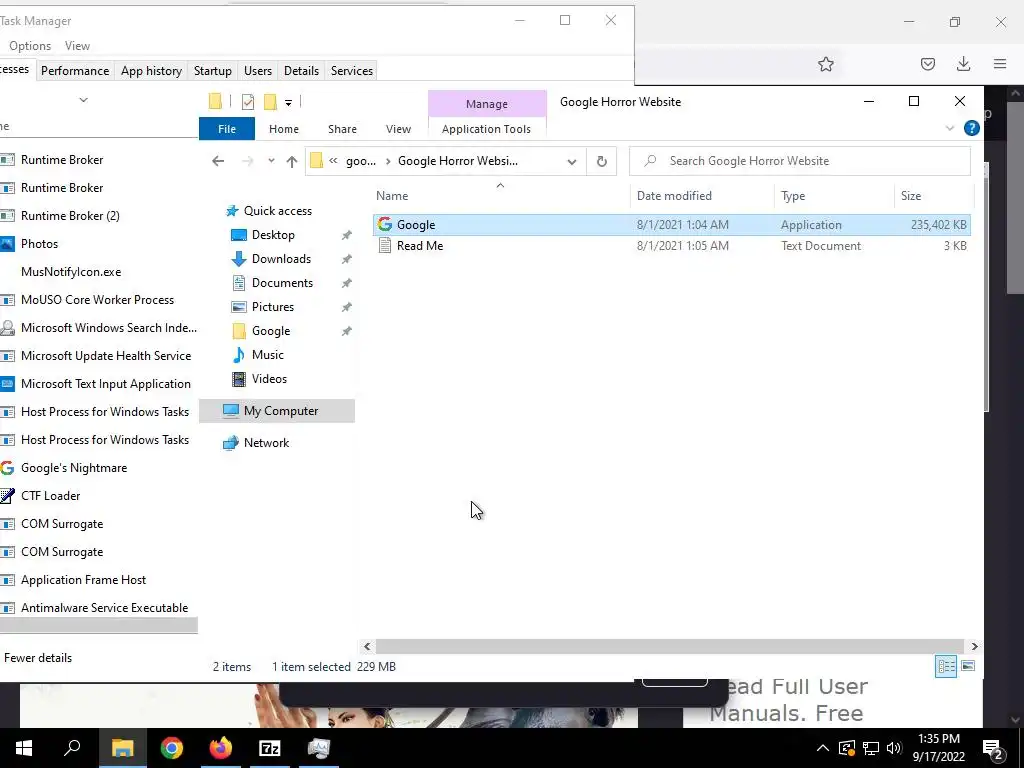The image size is (1024, 768).
Task: Open Task Manager Options menu
Action: click(29, 46)
